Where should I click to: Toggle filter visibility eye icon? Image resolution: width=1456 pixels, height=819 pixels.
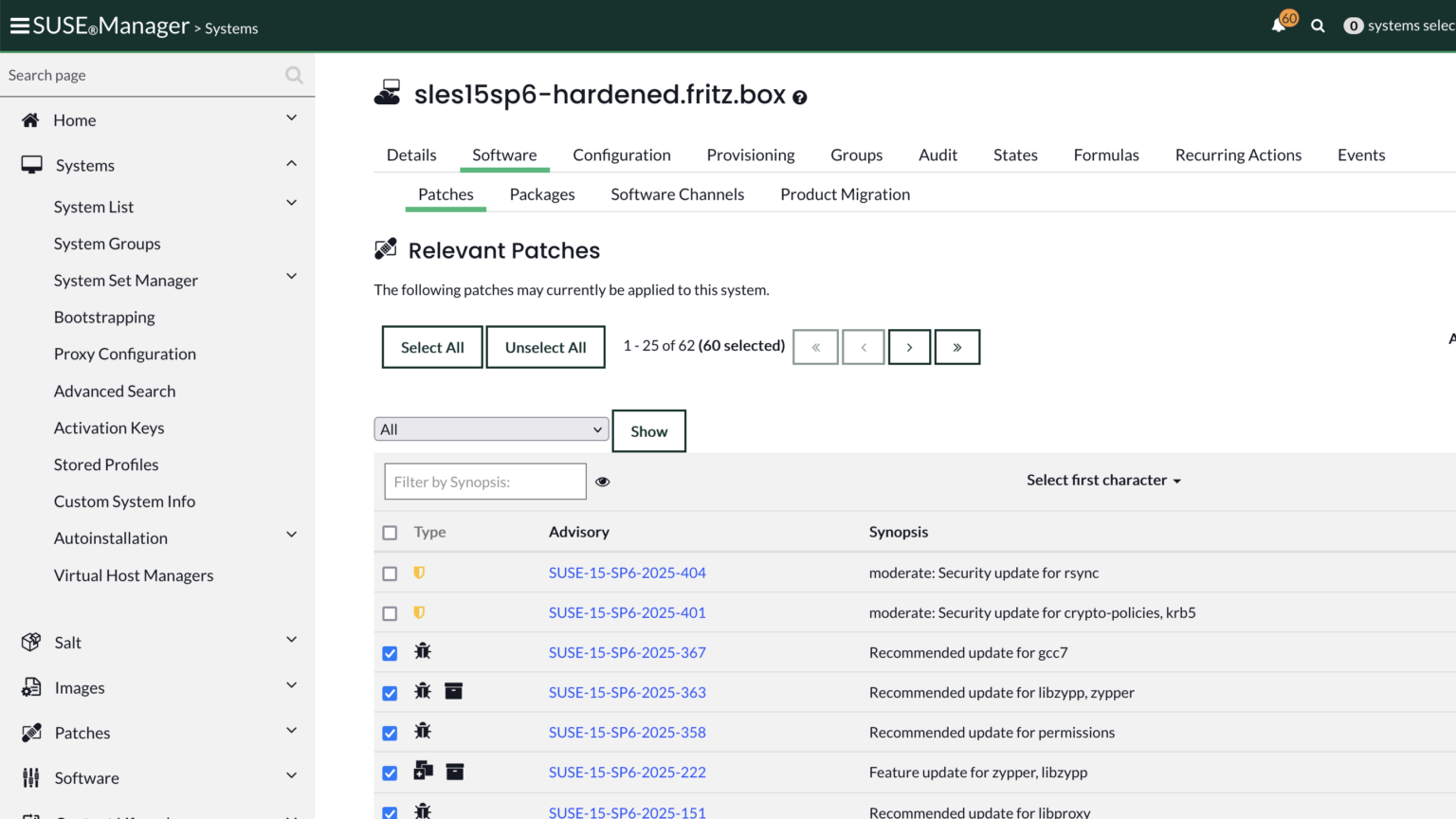tap(603, 482)
